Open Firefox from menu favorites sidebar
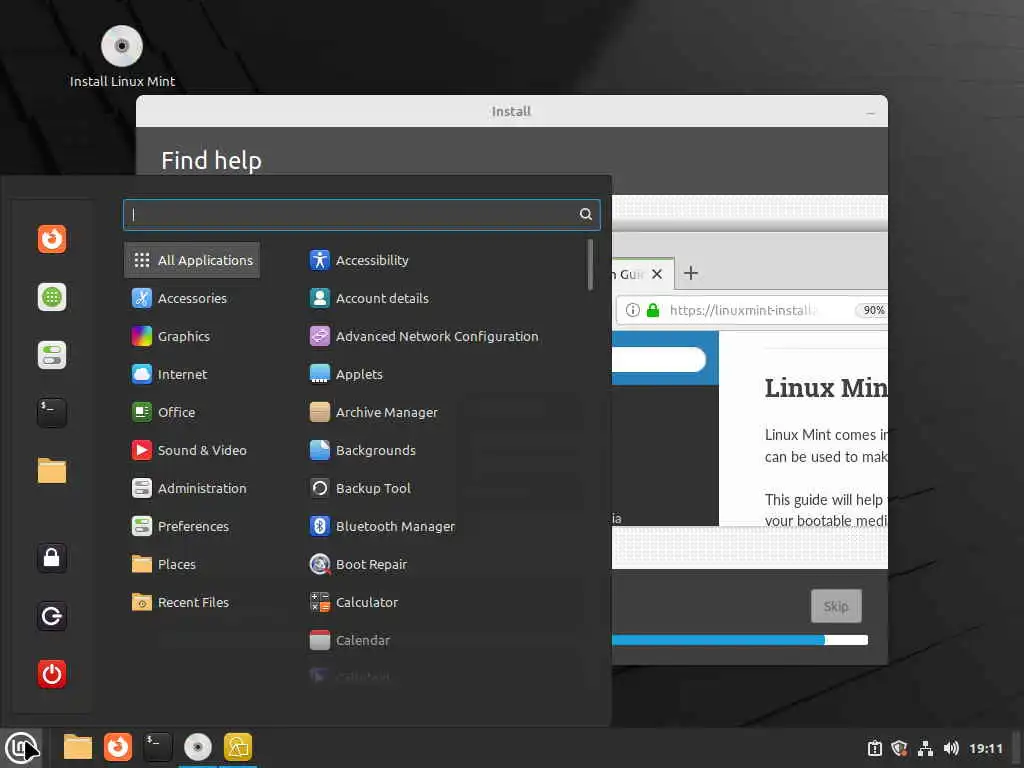Screen dimensions: 1024x768 [x=52, y=239]
